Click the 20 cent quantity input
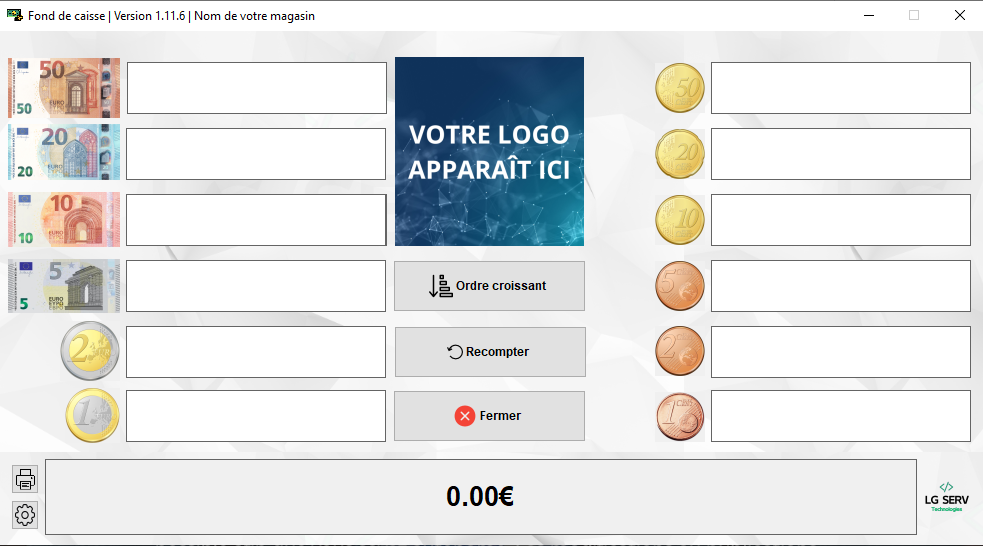The width and height of the screenshot is (983, 546). (840, 154)
